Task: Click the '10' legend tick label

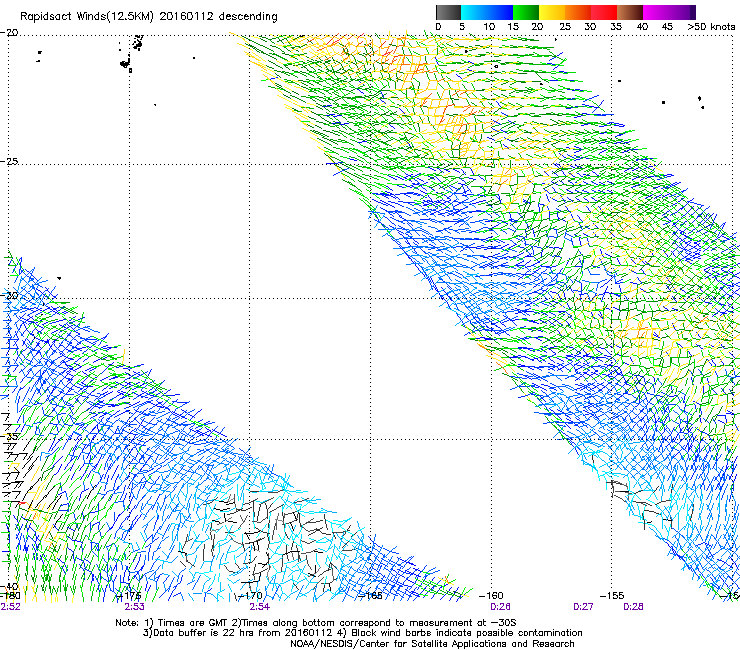Action: [489, 27]
